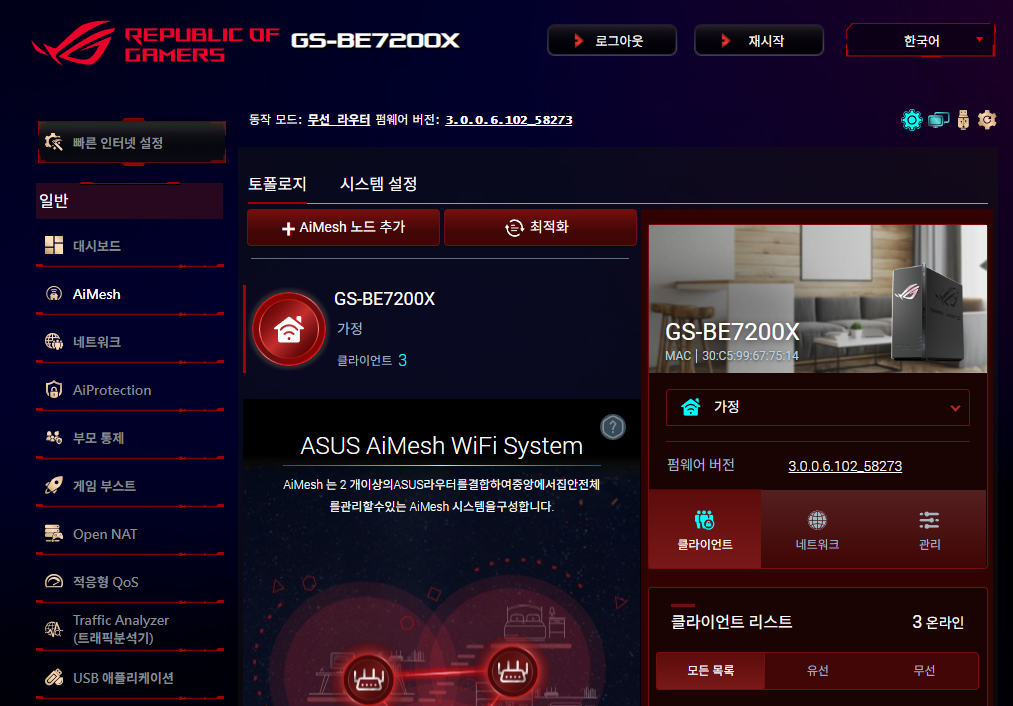Click the 재시작 button

[758, 41]
